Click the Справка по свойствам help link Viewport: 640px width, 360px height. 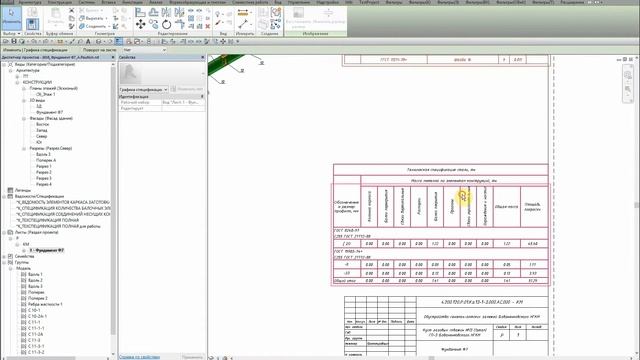(139, 357)
